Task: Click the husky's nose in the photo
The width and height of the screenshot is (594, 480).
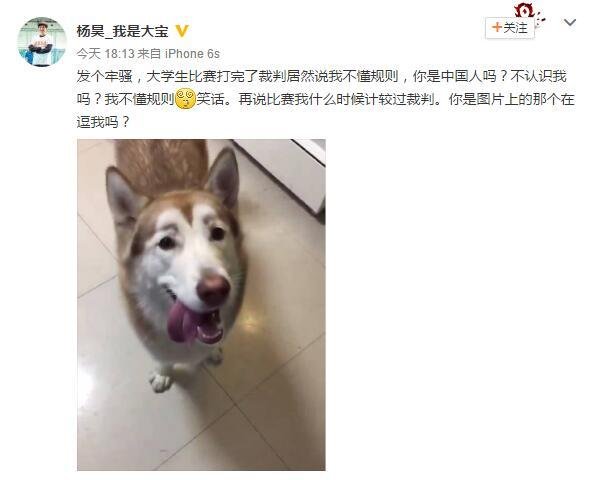Action: point(213,289)
